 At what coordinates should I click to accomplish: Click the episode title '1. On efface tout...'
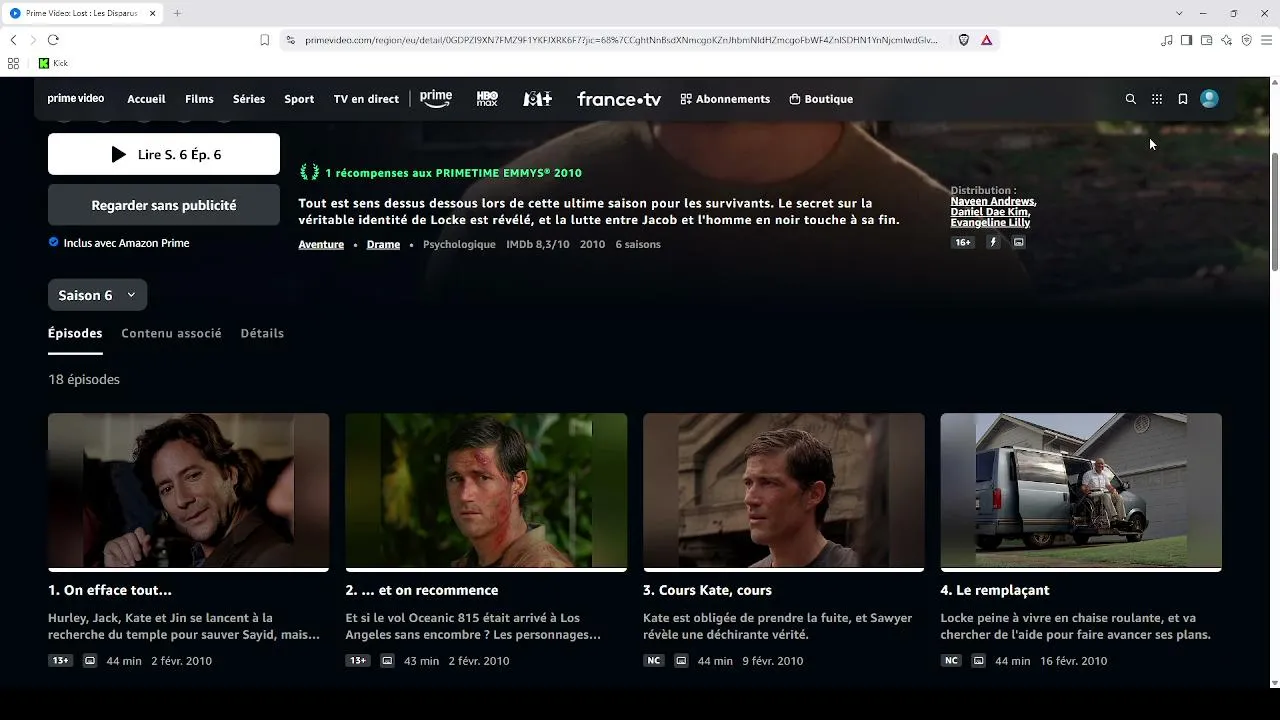tap(110, 590)
